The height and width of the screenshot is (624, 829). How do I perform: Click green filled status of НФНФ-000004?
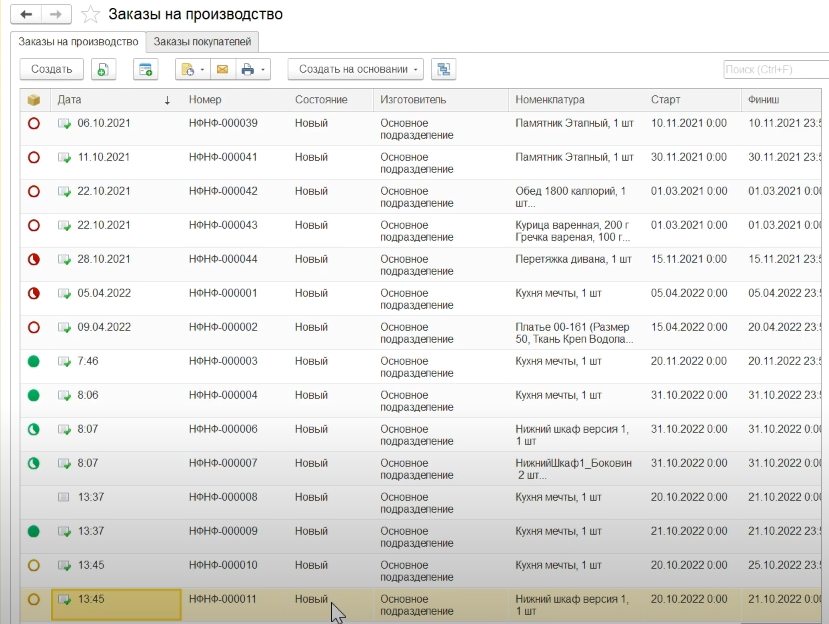(x=34, y=396)
